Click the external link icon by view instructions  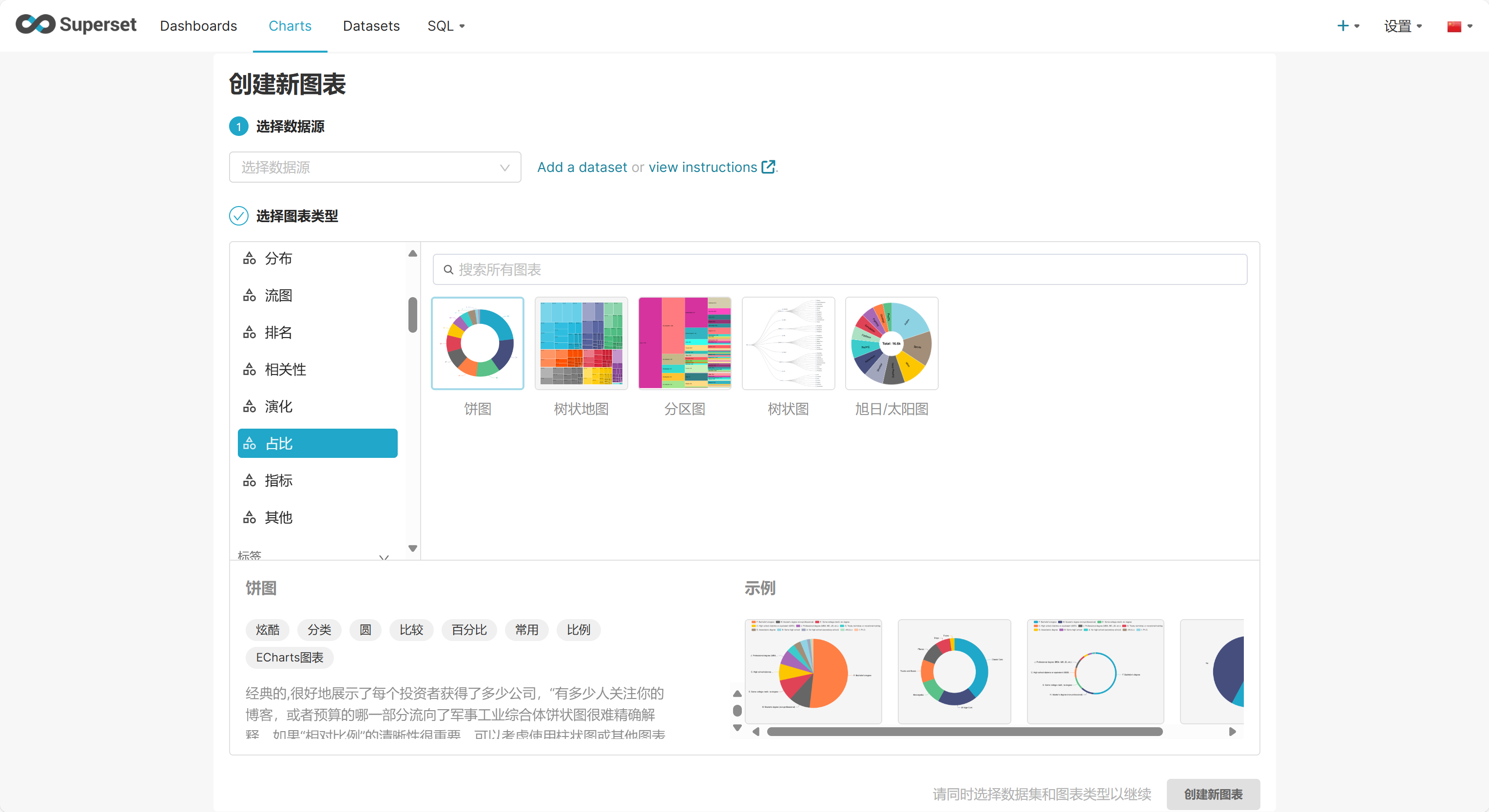click(x=768, y=167)
